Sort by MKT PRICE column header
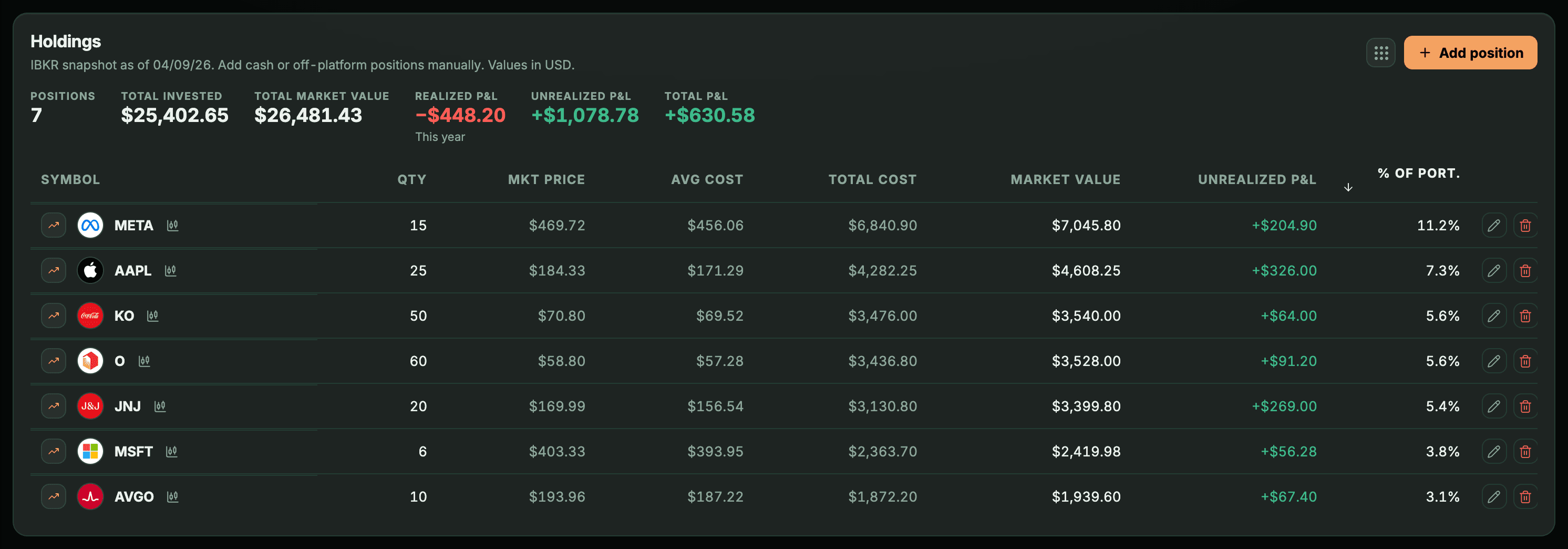This screenshot has width=1568, height=549. [546, 180]
